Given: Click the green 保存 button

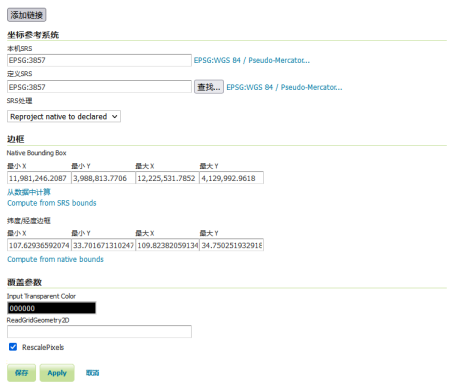Looking at the screenshot, I should click(x=21, y=373).
